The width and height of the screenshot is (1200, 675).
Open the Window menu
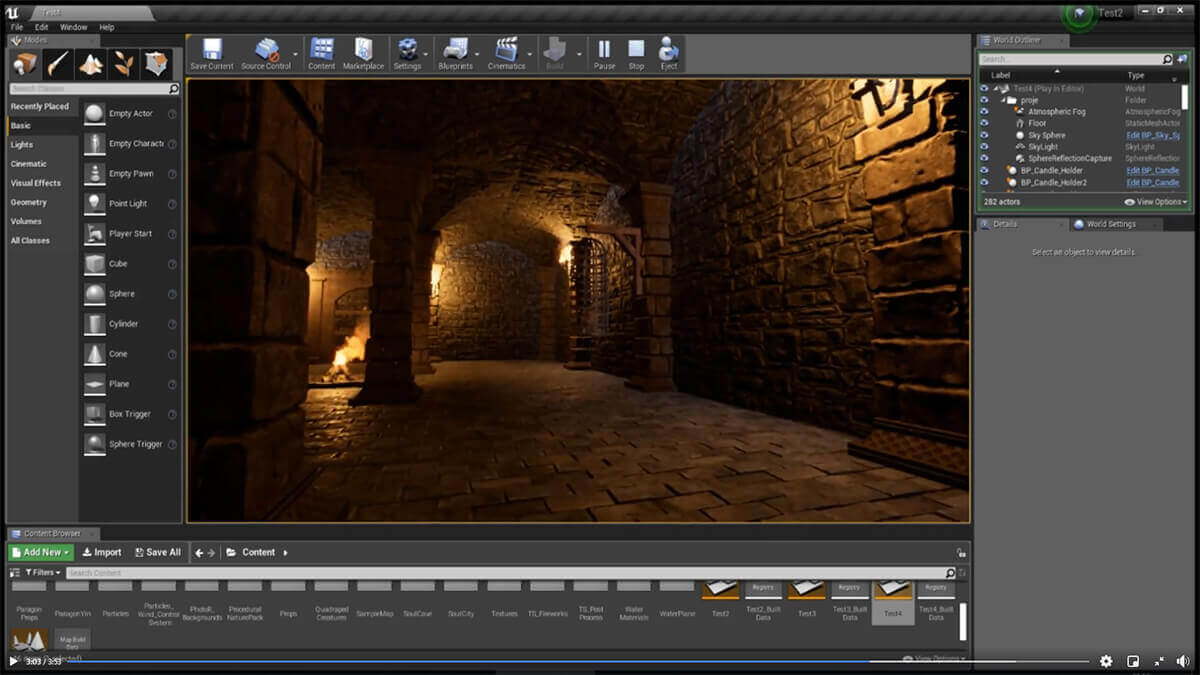(73, 27)
